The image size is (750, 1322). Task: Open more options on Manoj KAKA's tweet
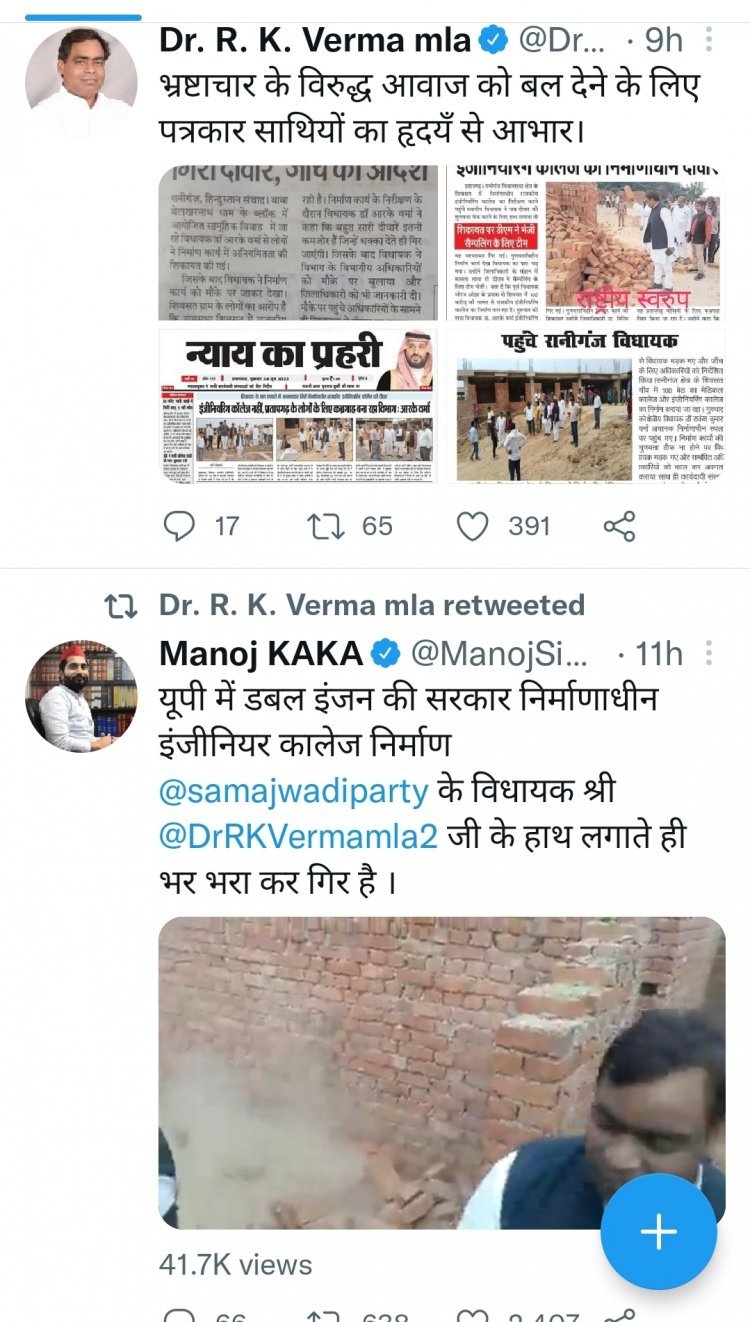tap(708, 654)
